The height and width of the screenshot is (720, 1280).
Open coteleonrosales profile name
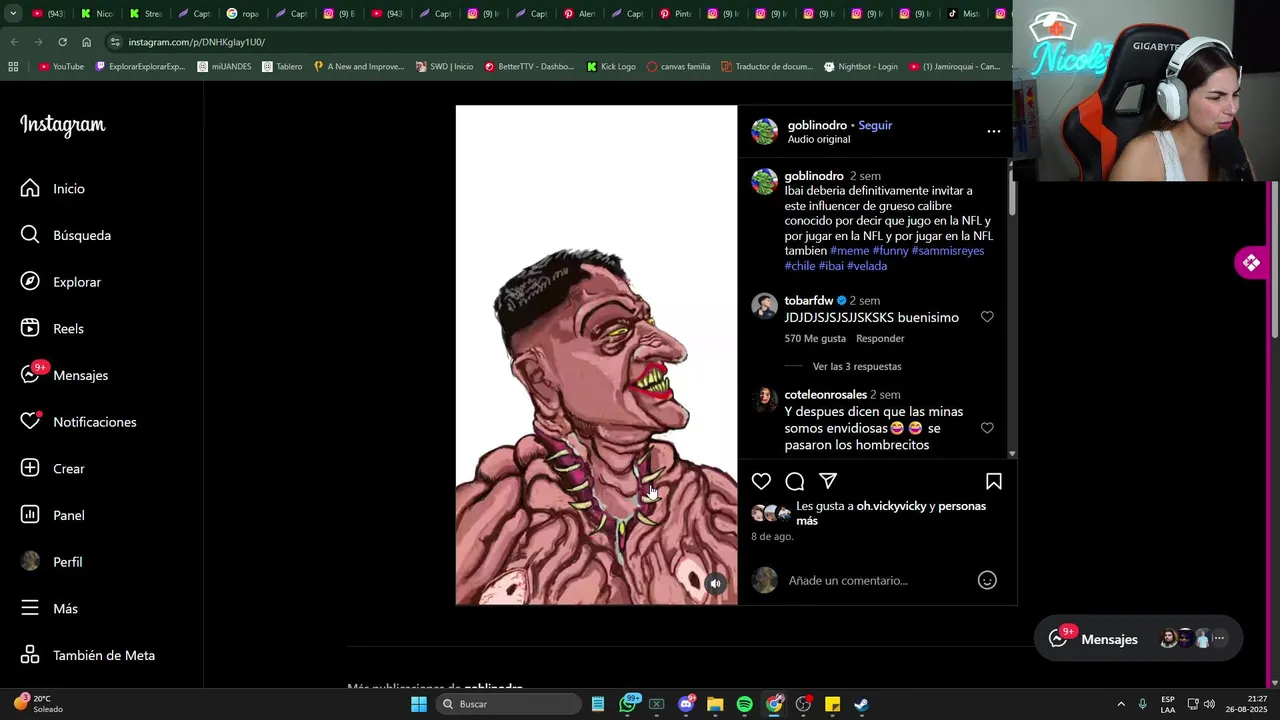[x=826, y=394]
